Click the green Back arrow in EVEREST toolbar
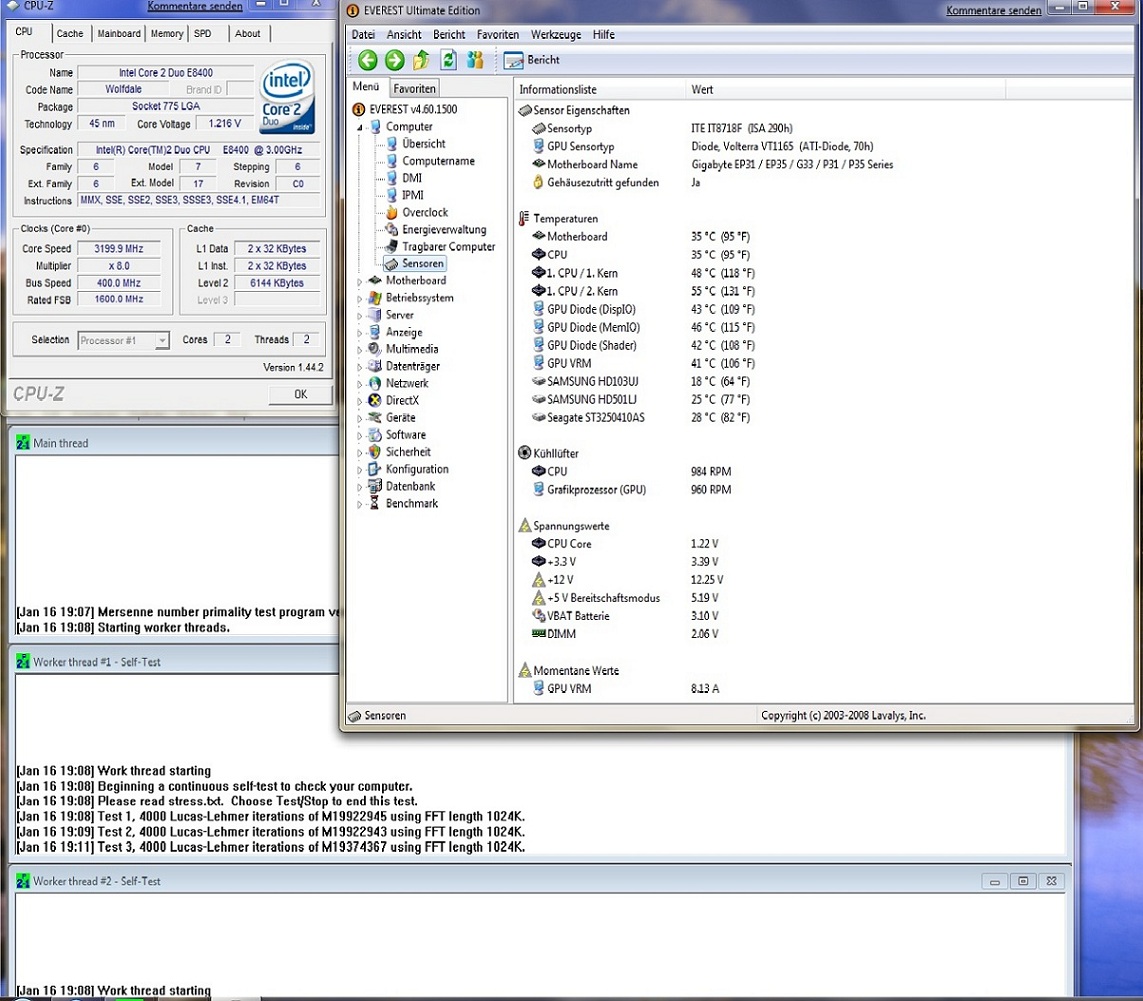The width and height of the screenshot is (1143, 1001). pyautogui.click(x=367, y=60)
